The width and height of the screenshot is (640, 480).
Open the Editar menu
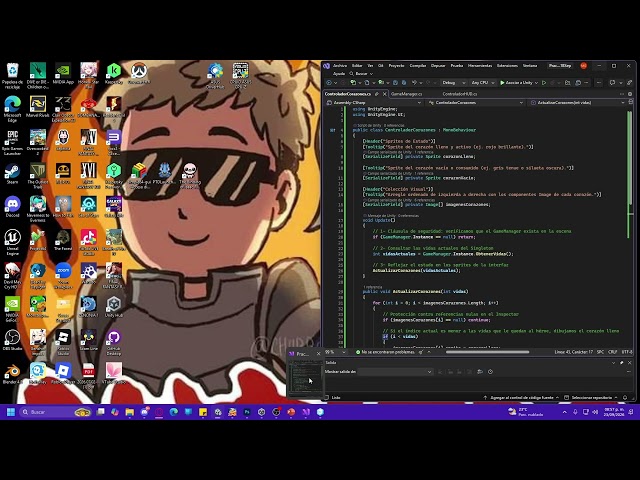tap(357, 65)
